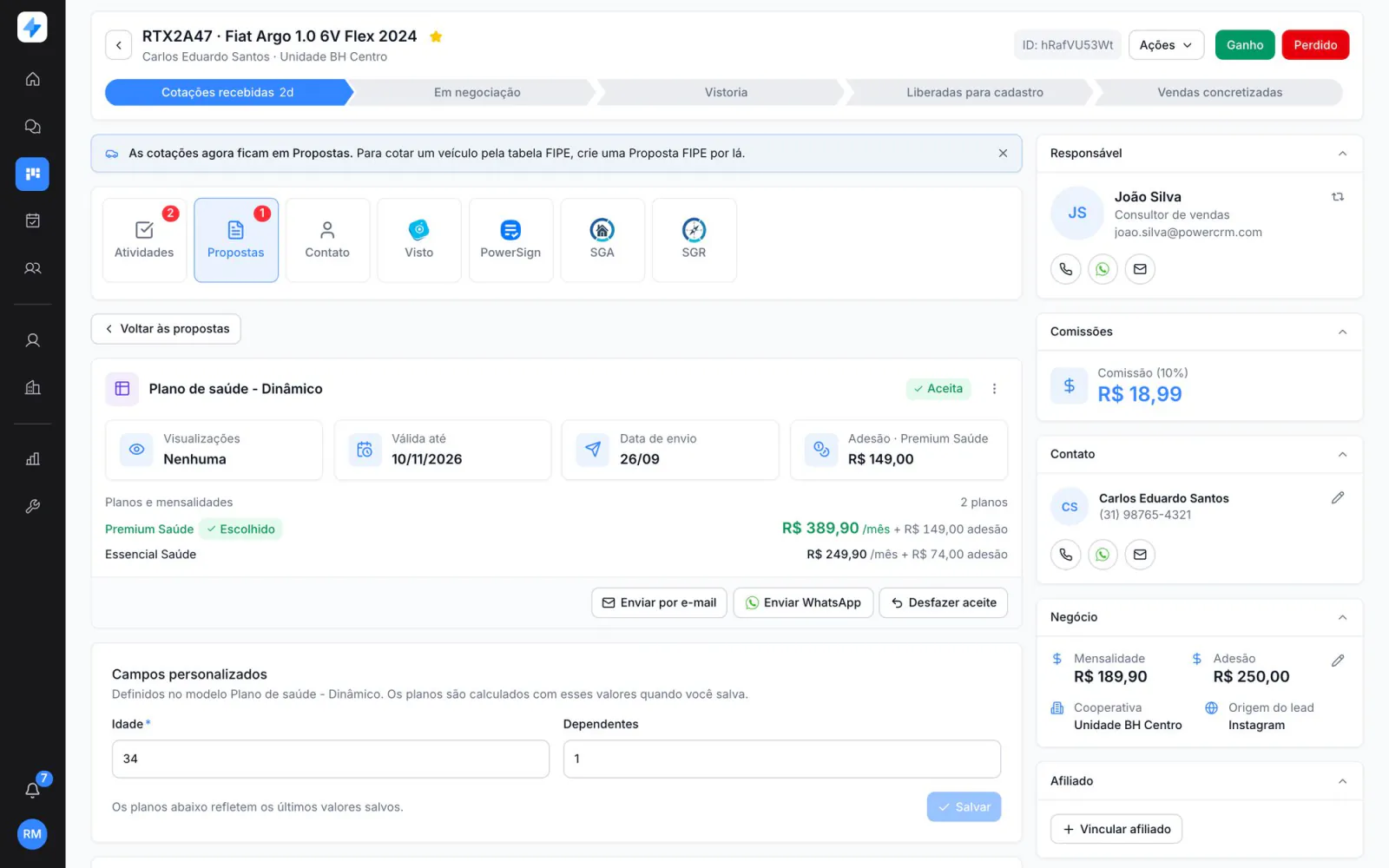Edit contact Carlos Eduardo Santos pencil icon
Screen dimensions: 1389x868
point(1338,497)
